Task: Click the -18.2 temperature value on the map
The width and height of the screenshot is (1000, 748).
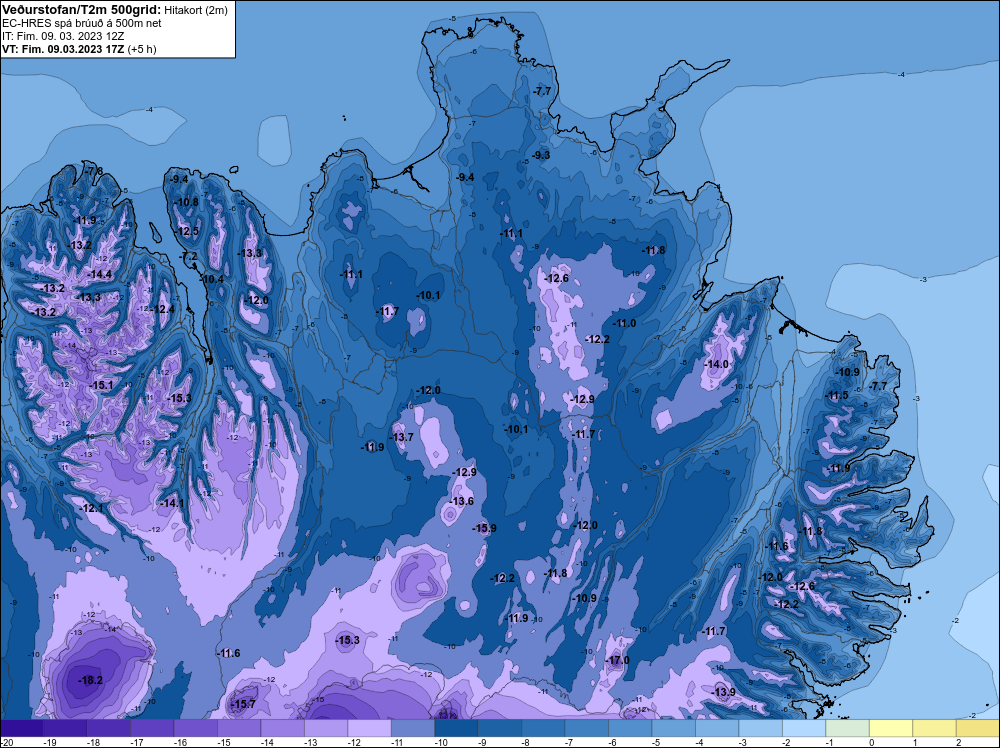Action: coord(90,680)
